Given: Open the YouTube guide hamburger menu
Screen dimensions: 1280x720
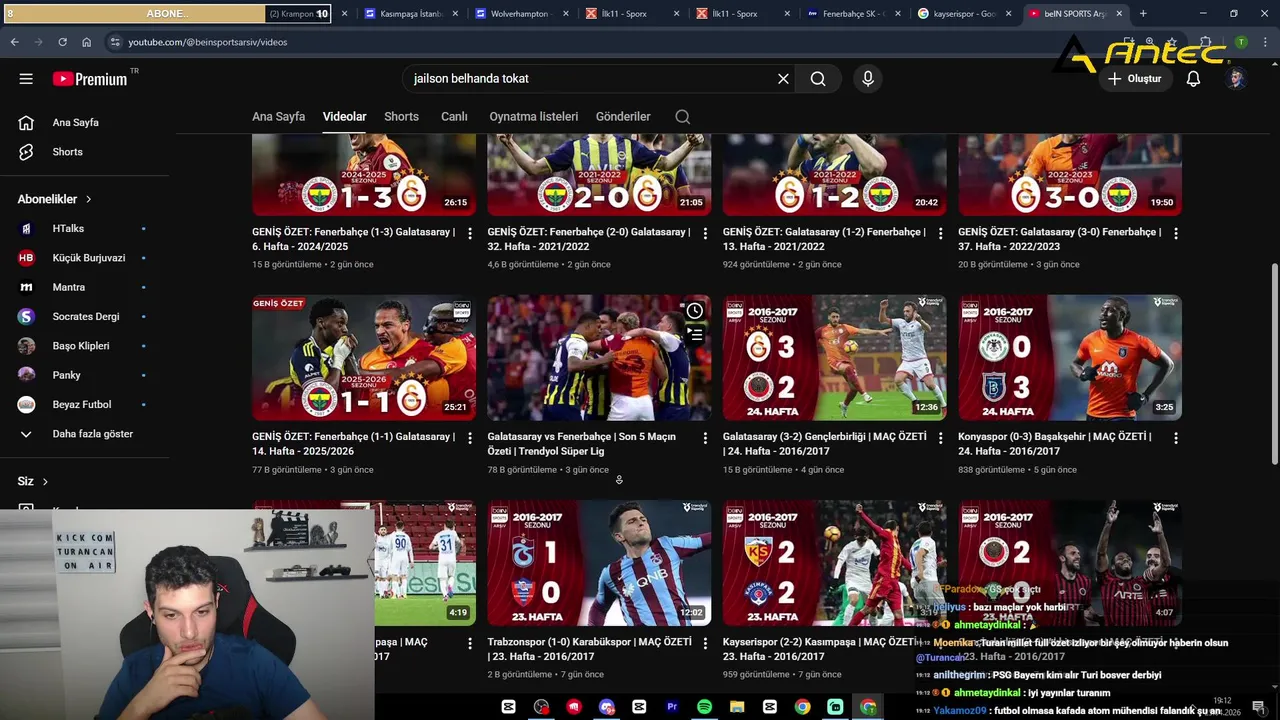Looking at the screenshot, I should click(26, 79).
